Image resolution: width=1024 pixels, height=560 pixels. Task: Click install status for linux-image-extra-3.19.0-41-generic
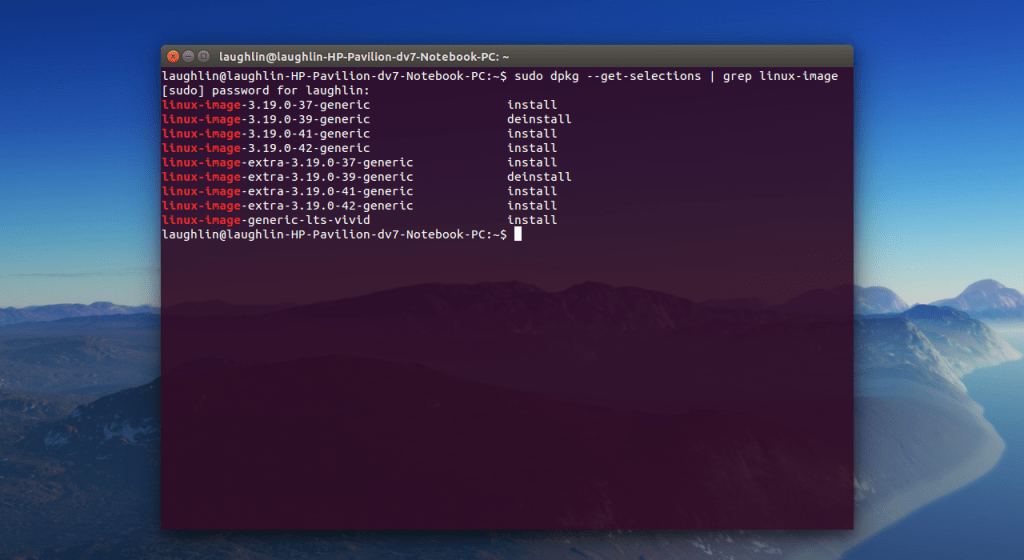532,191
